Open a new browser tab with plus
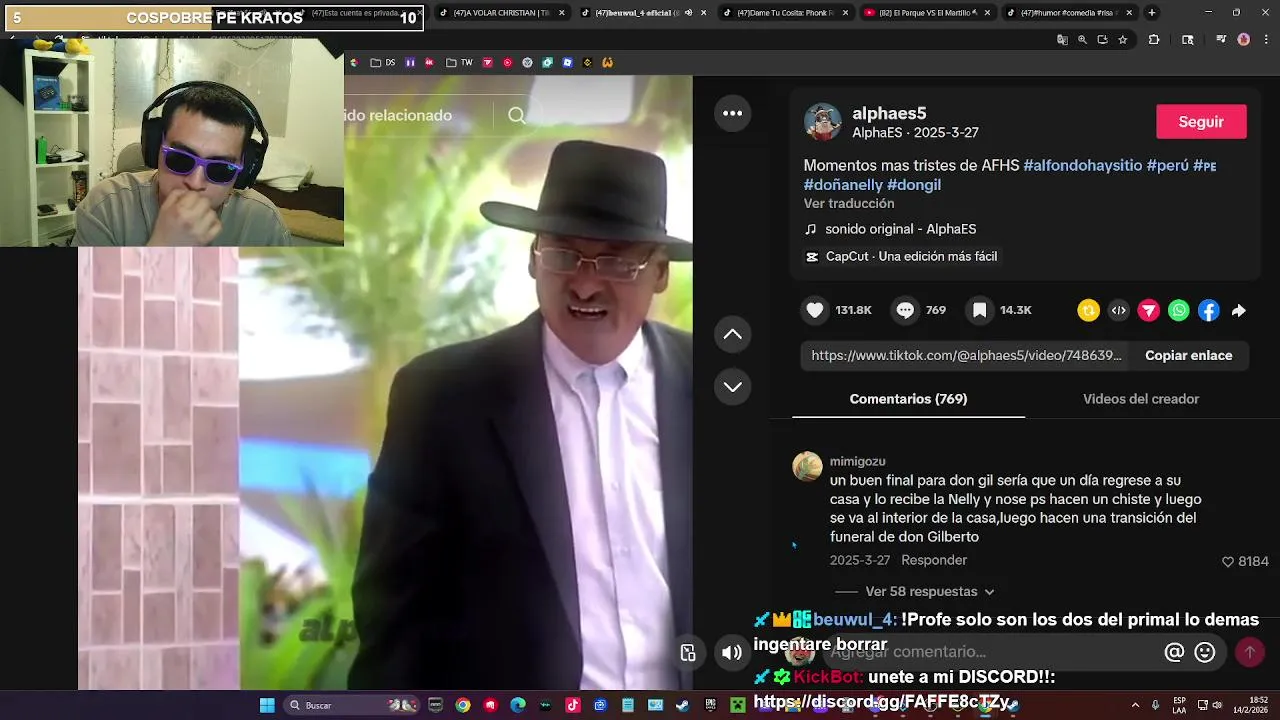Image resolution: width=1280 pixels, height=720 pixels. click(x=1152, y=13)
